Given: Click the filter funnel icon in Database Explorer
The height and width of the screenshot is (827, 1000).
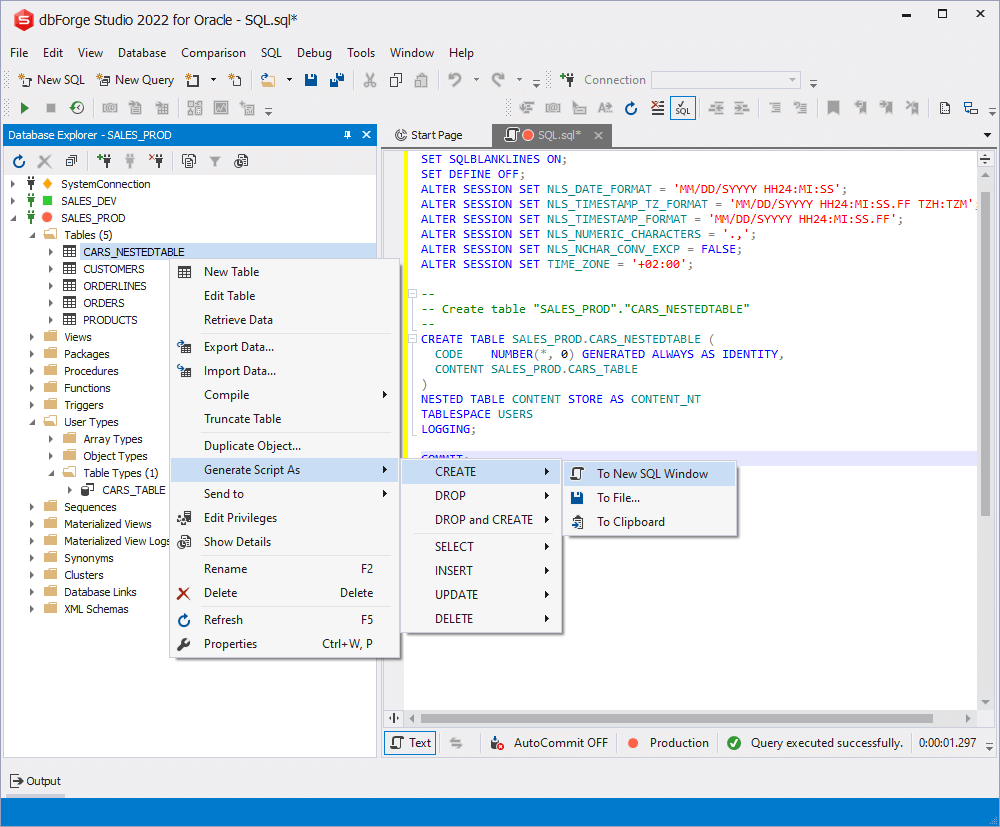Looking at the screenshot, I should point(215,161).
